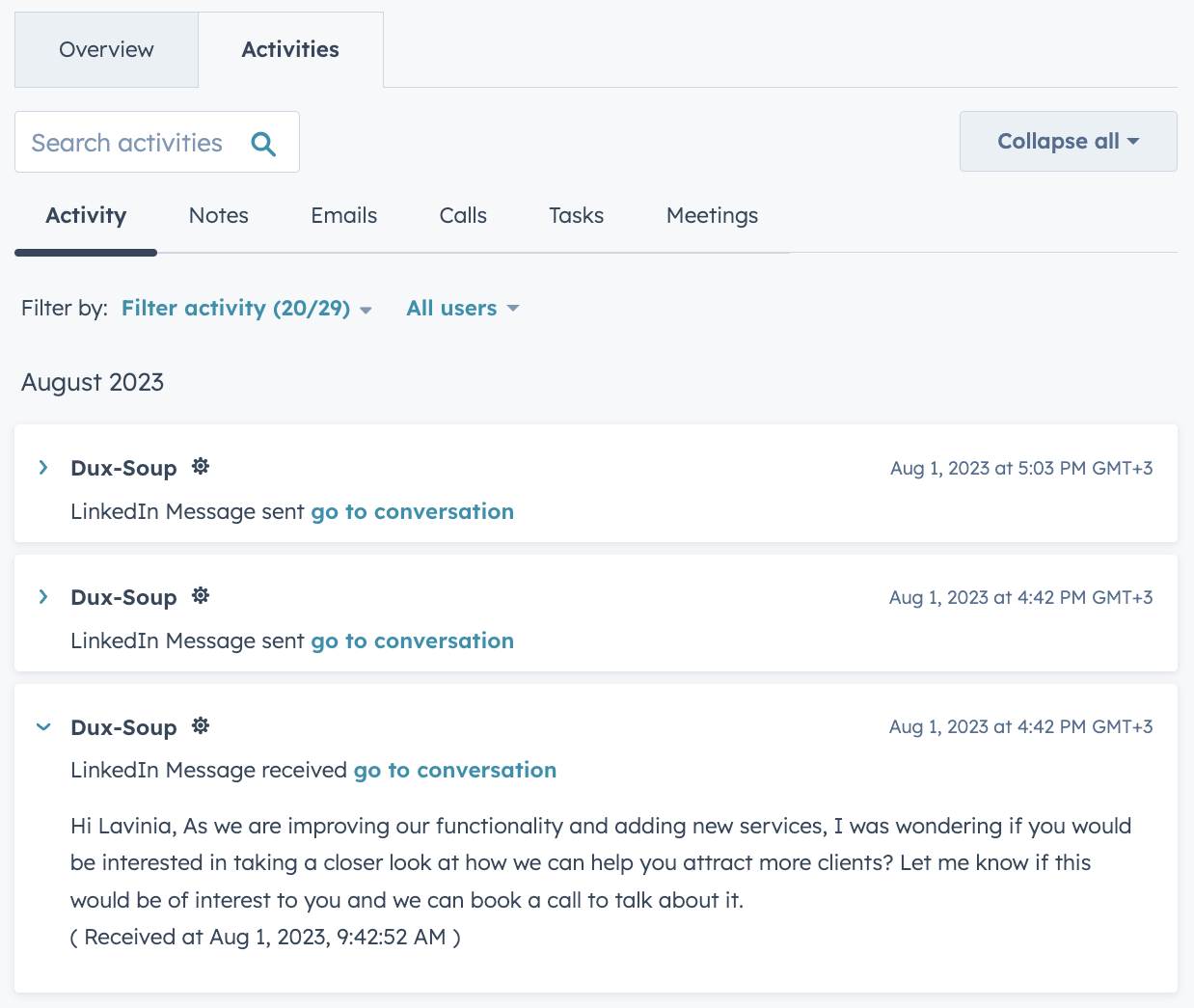The height and width of the screenshot is (1008, 1194).
Task: Open go to conversation link at 5:03 PM
Action: (x=412, y=511)
